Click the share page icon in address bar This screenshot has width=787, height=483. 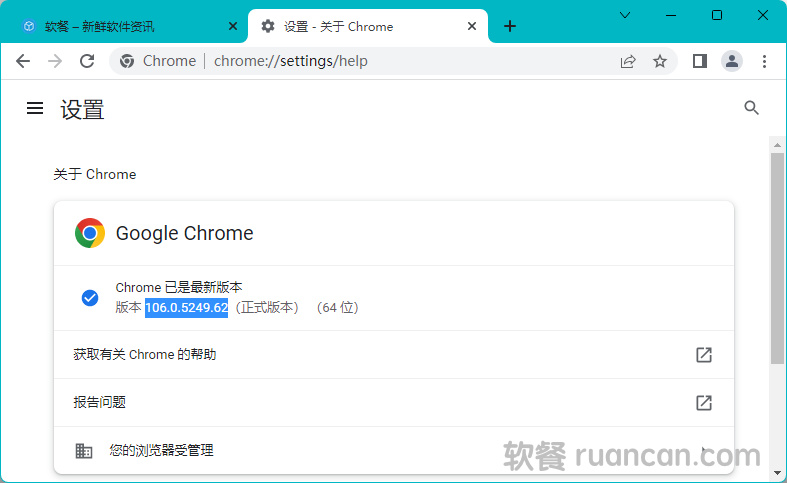click(x=628, y=61)
